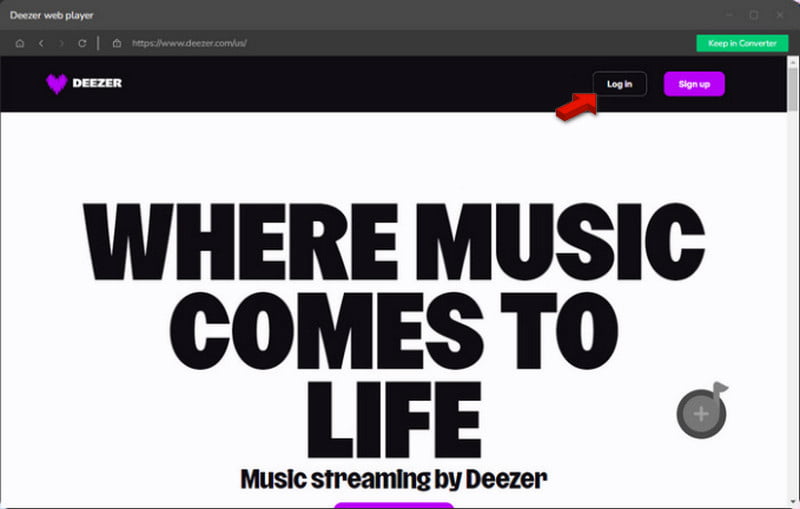Image resolution: width=800 pixels, height=509 pixels.
Task: Click the scroll up arrow on scrollbar
Action: pyautogui.click(x=792, y=62)
